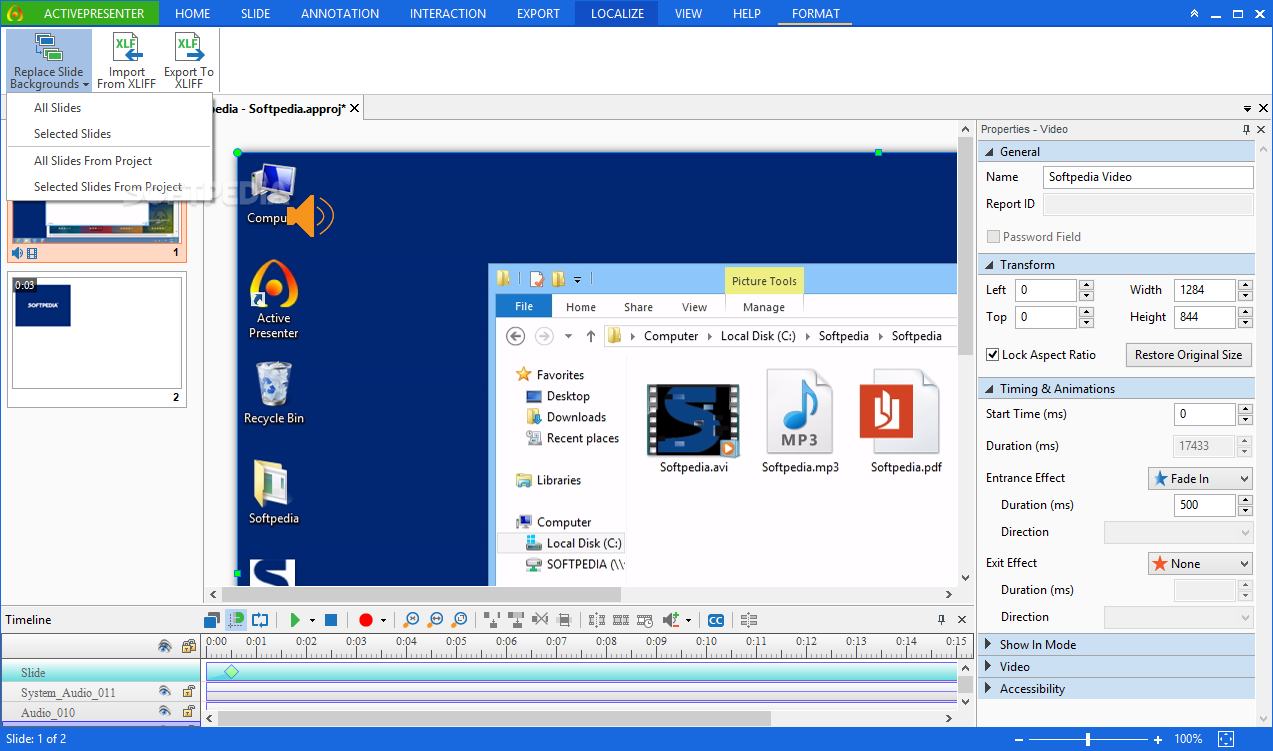Open the INTERACTION ribbon tab
Image resolution: width=1273 pixels, height=751 pixels.
[x=448, y=14]
